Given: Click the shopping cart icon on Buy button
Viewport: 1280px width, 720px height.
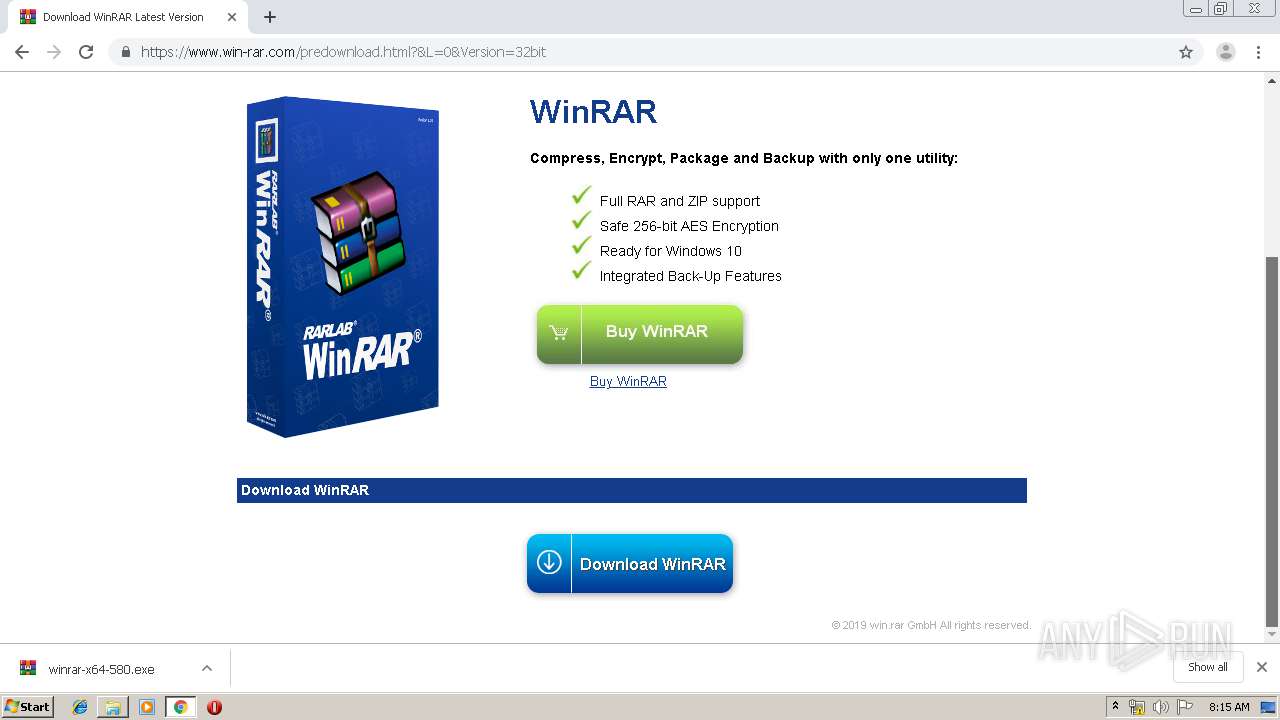Looking at the screenshot, I should click(559, 333).
